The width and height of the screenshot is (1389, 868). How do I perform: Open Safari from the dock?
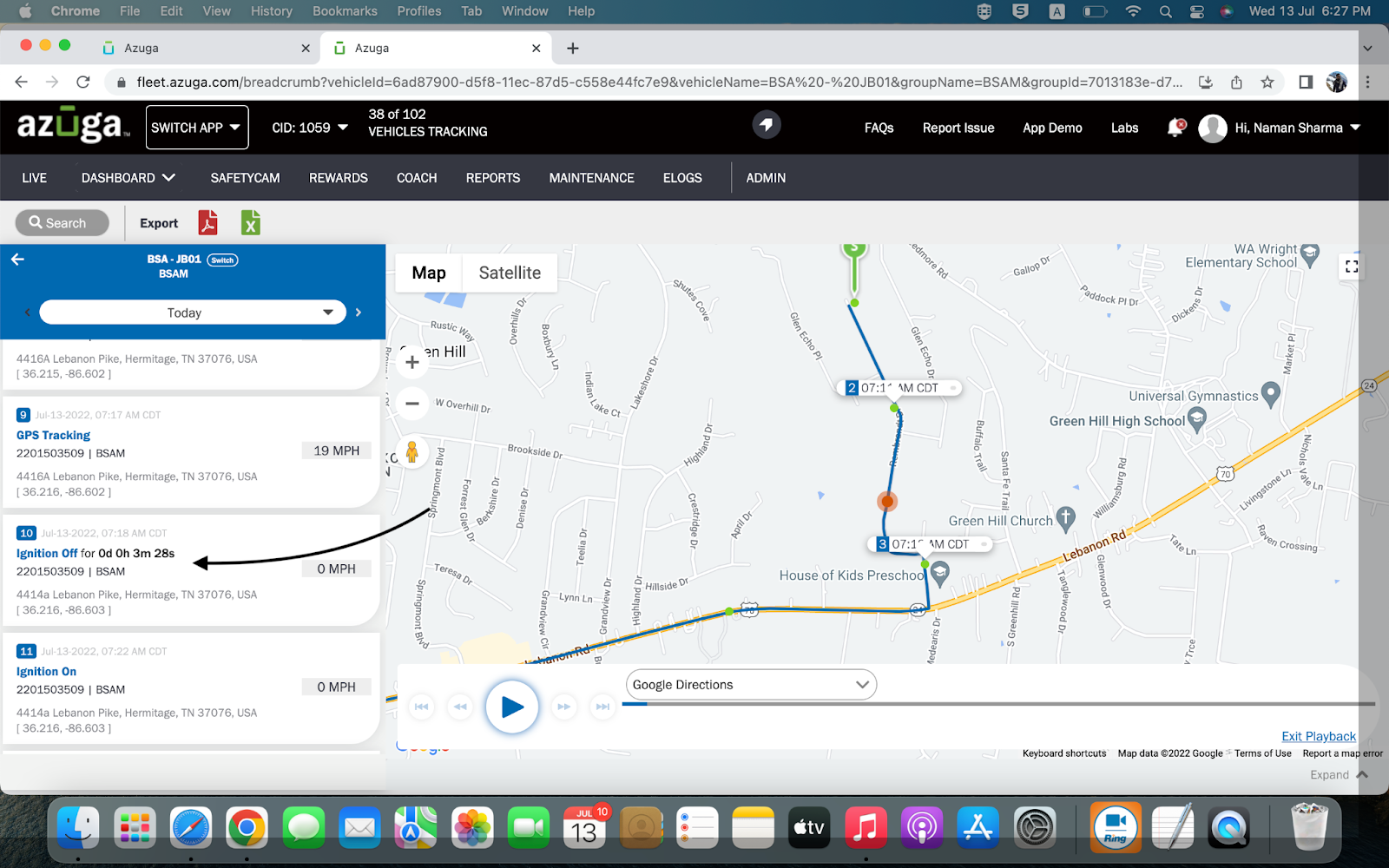coord(191,827)
